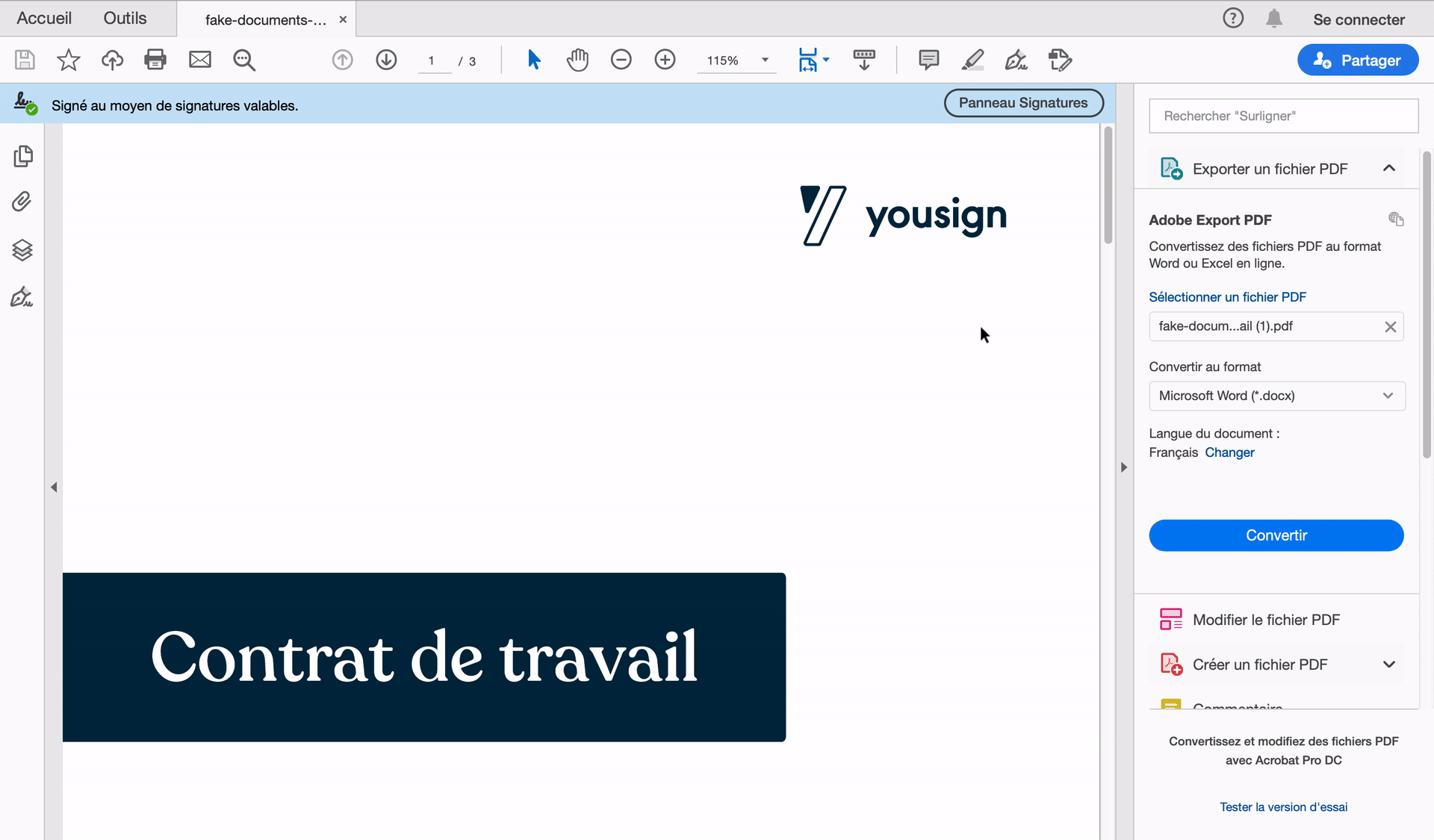Open the page thumbnails panel
This screenshot has width=1434, height=840.
[23, 156]
